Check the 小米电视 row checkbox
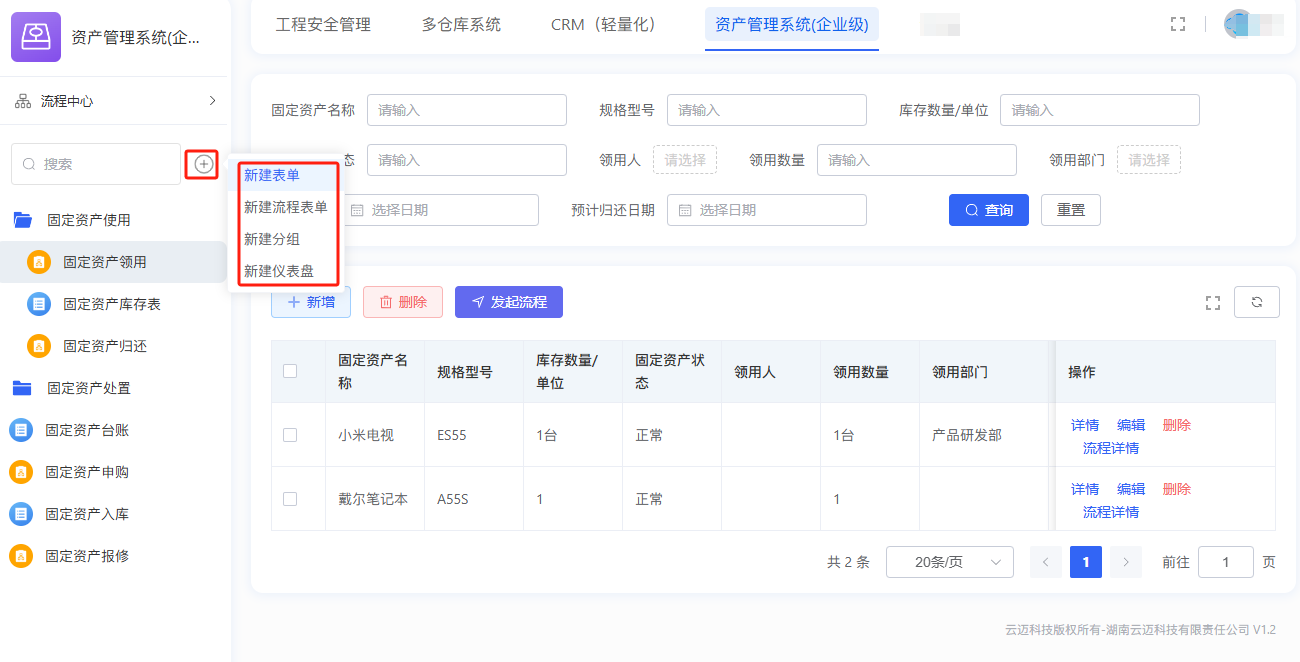The image size is (1300, 662). coord(290,435)
